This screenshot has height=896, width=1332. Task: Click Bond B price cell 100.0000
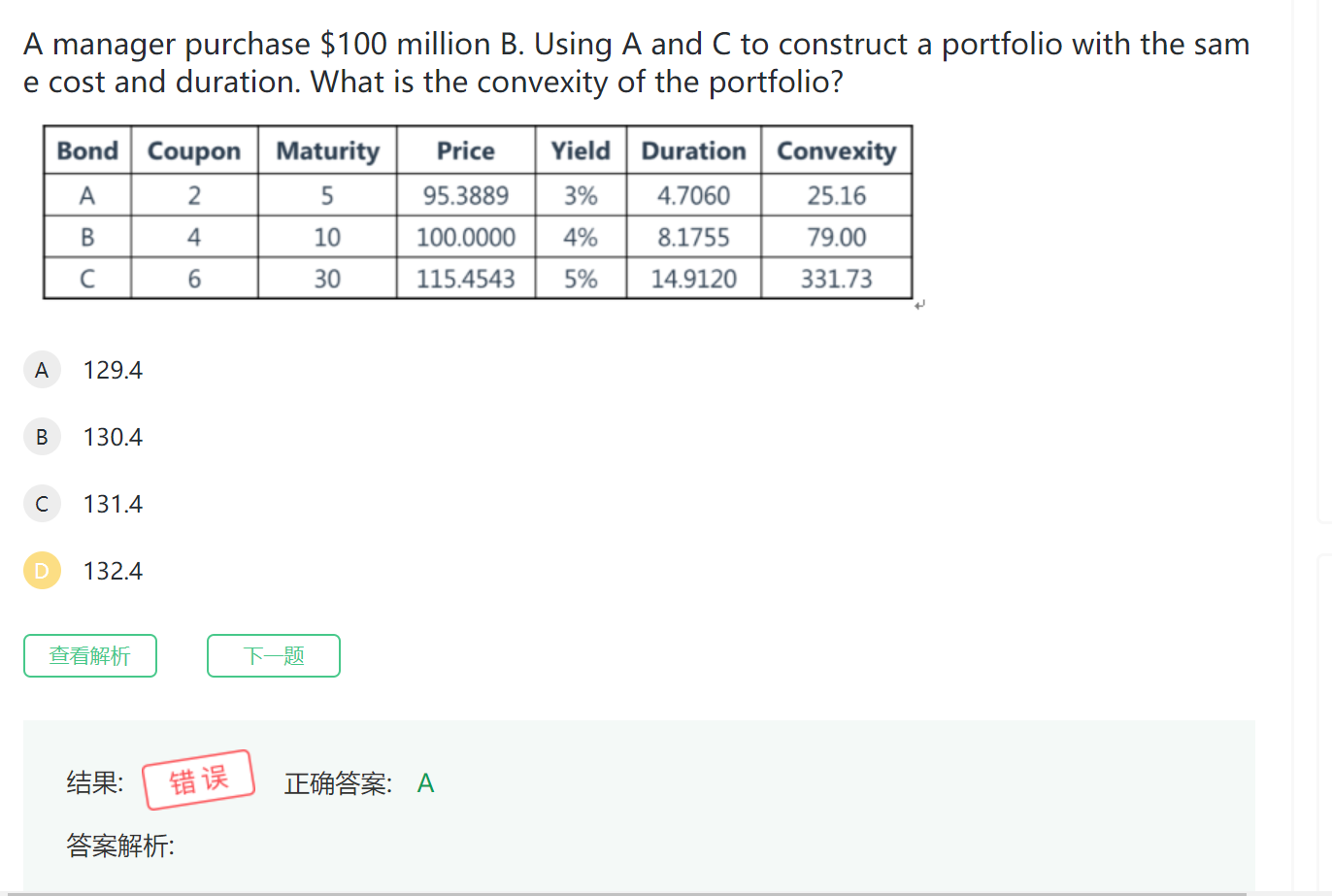pyautogui.click(x=466, y=238)
